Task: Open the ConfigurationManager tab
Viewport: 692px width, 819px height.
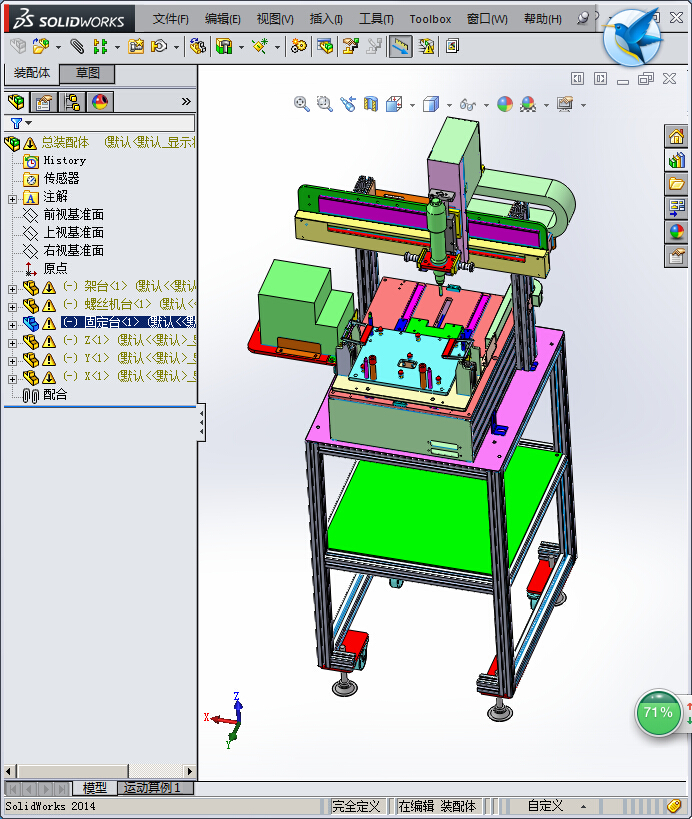Action: coord(72,101)
